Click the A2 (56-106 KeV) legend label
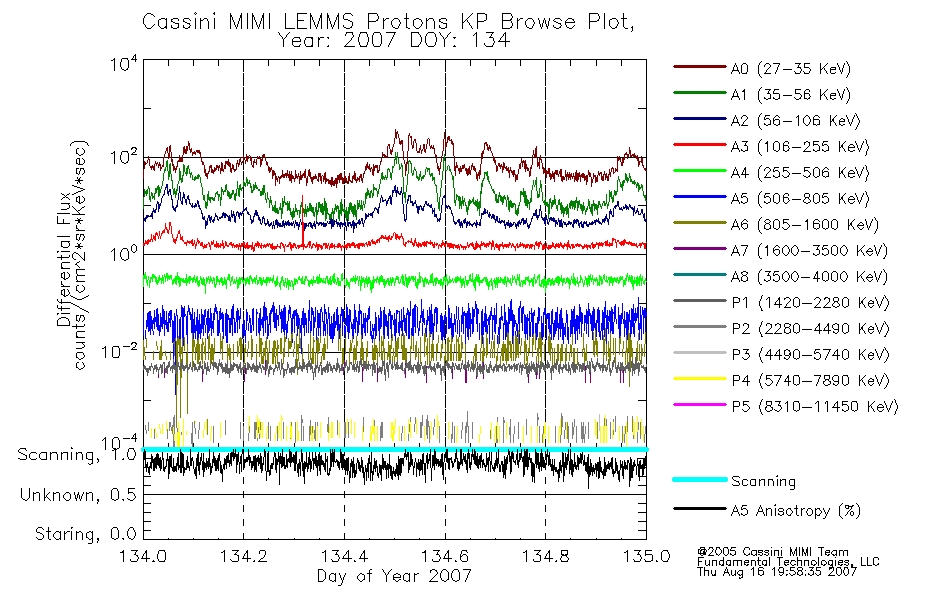The width and height of the screenshot is (950, 600). 796,121
